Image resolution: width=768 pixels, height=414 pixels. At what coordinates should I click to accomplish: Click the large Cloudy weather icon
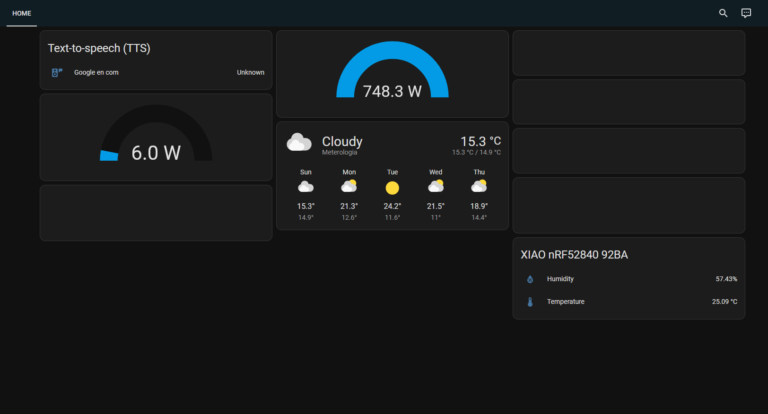(x=299, y=143)
